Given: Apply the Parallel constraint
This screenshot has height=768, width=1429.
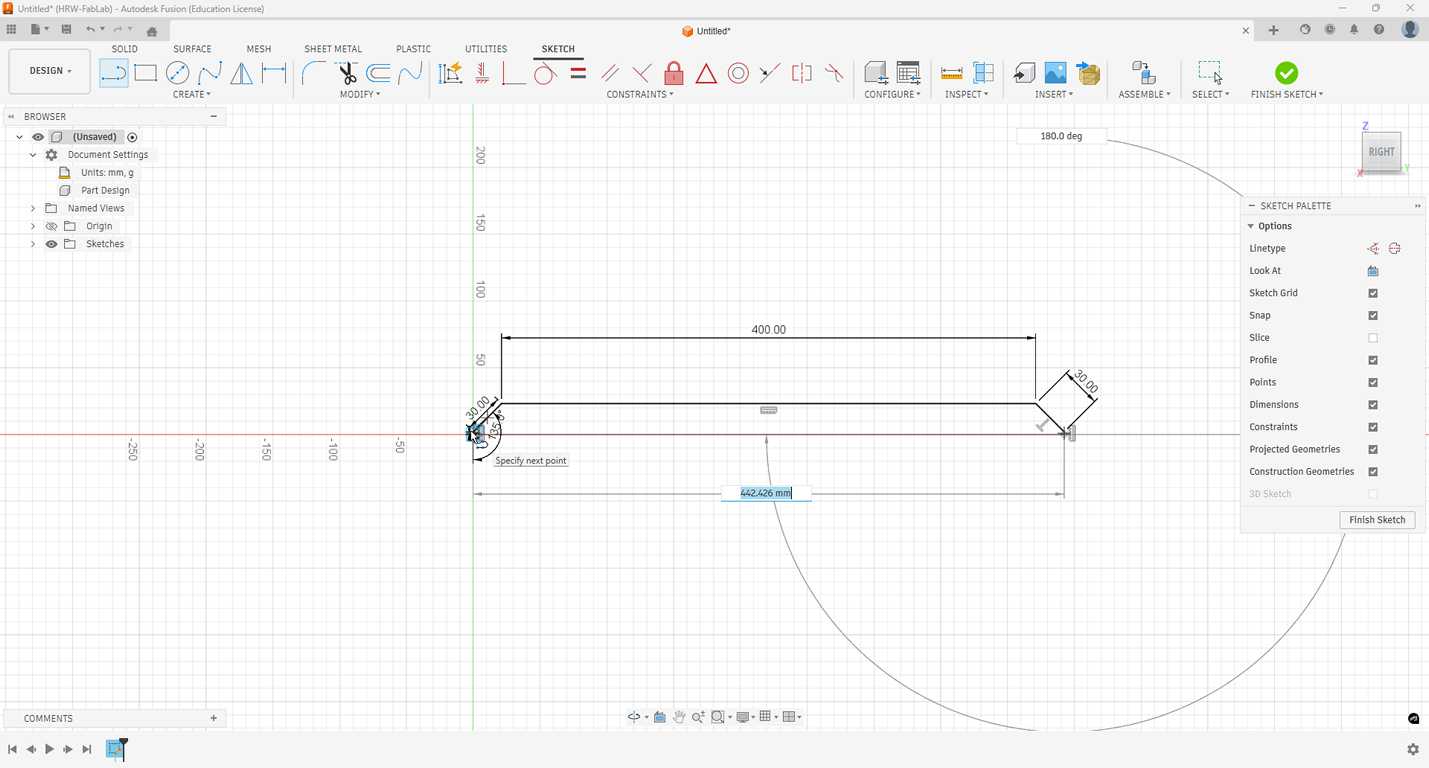Looking at the screenshot, I should 610,73.
